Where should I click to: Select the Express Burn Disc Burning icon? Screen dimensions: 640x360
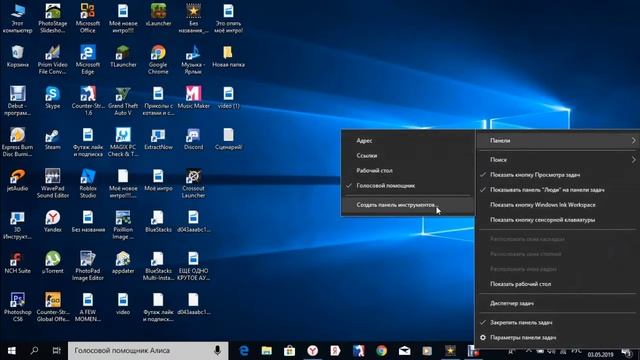click(18, 142)
